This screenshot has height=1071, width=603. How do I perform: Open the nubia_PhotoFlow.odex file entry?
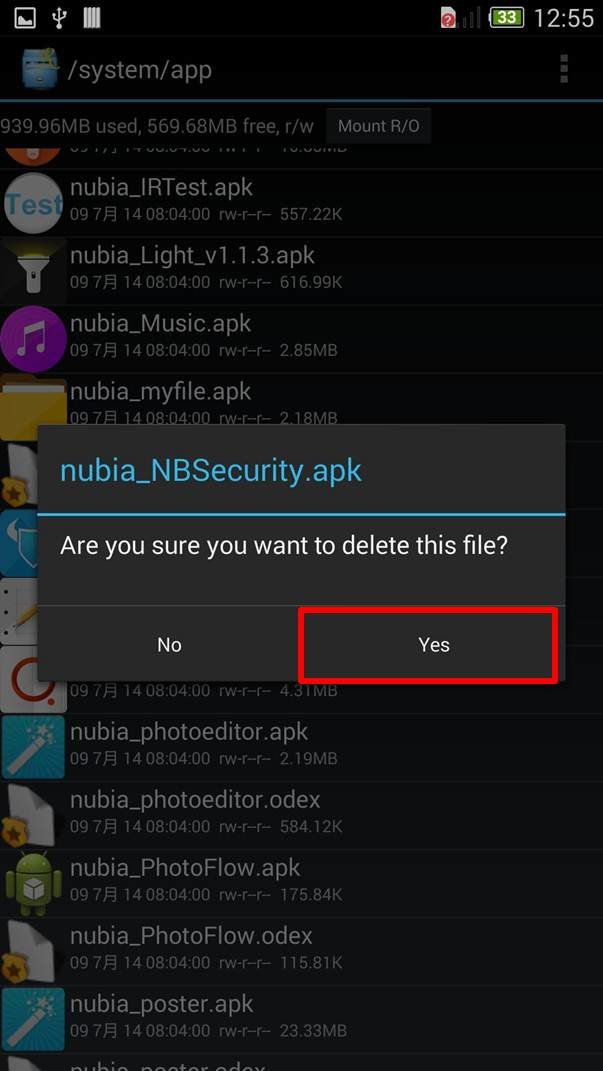[x=301, y=951]
